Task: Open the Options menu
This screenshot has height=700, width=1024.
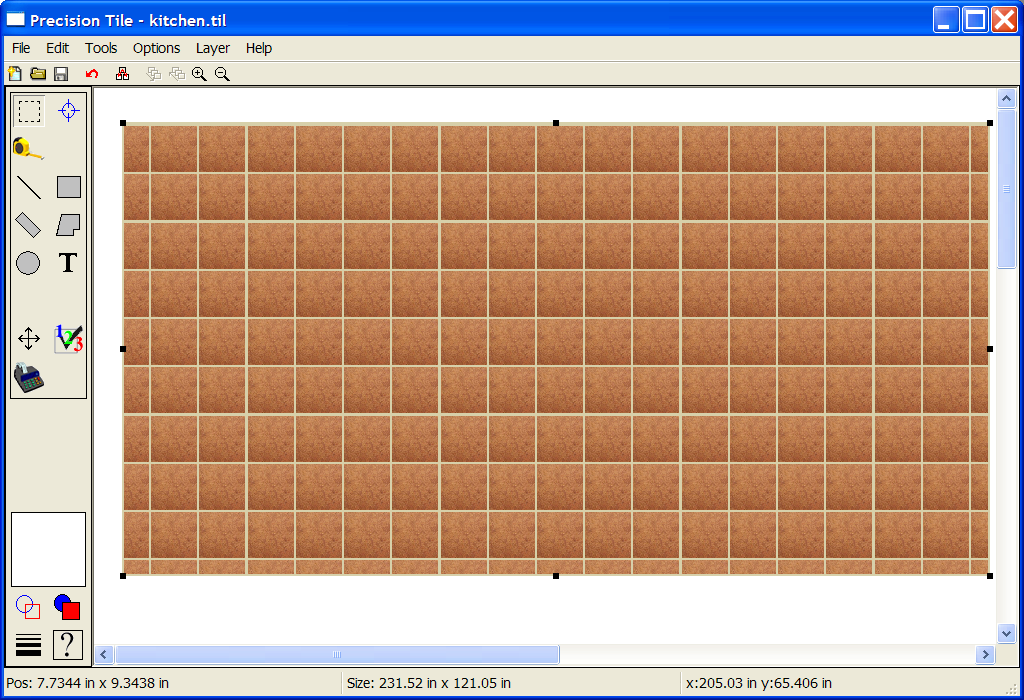Action: (156, 48)
